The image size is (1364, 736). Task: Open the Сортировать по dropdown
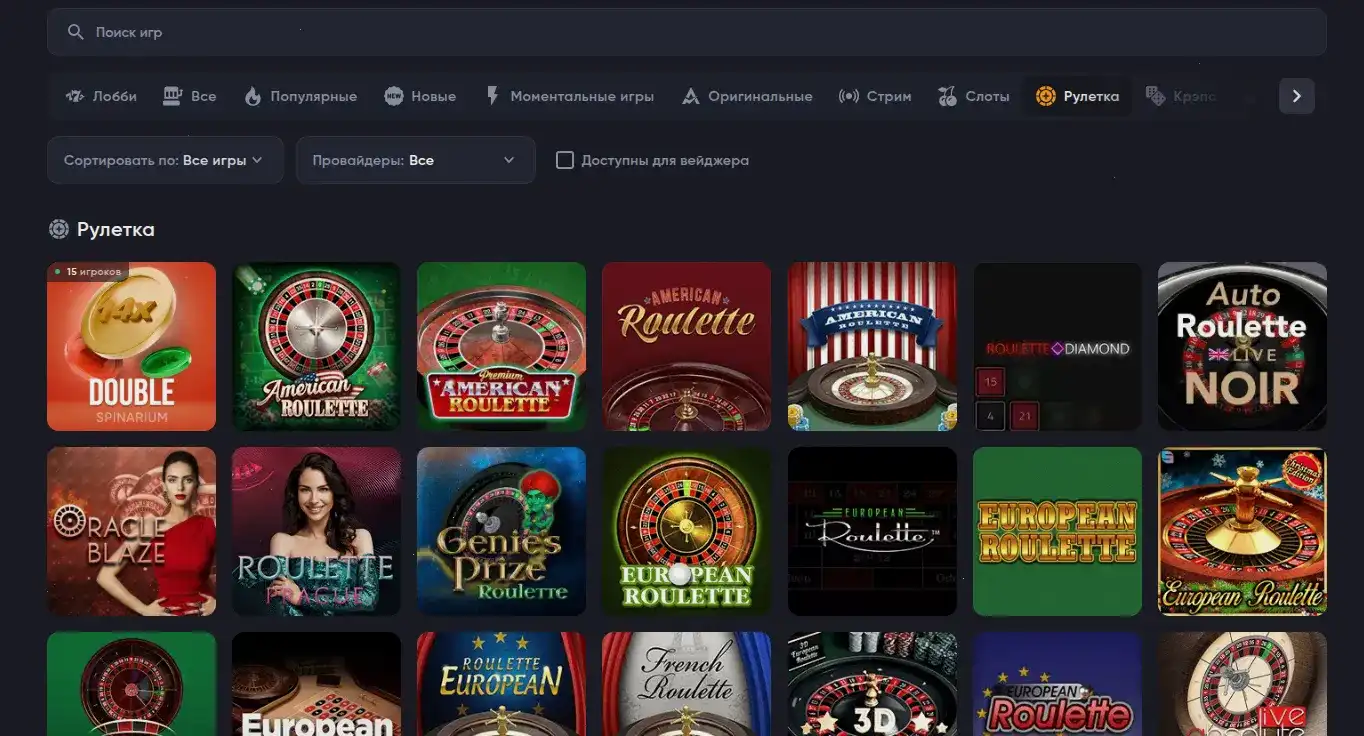pos(165,159)
